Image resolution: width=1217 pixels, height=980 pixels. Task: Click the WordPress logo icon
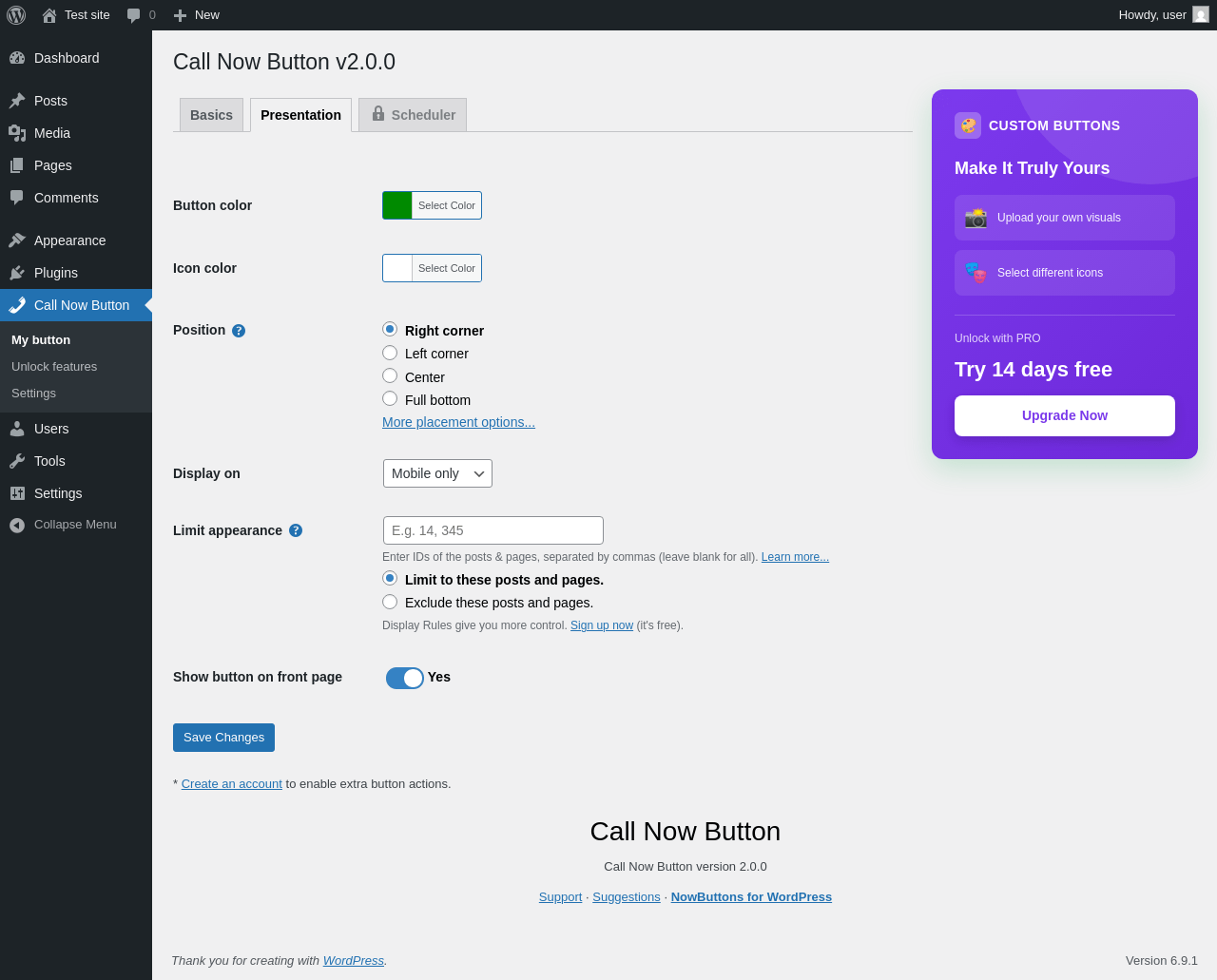click(16, 15)
